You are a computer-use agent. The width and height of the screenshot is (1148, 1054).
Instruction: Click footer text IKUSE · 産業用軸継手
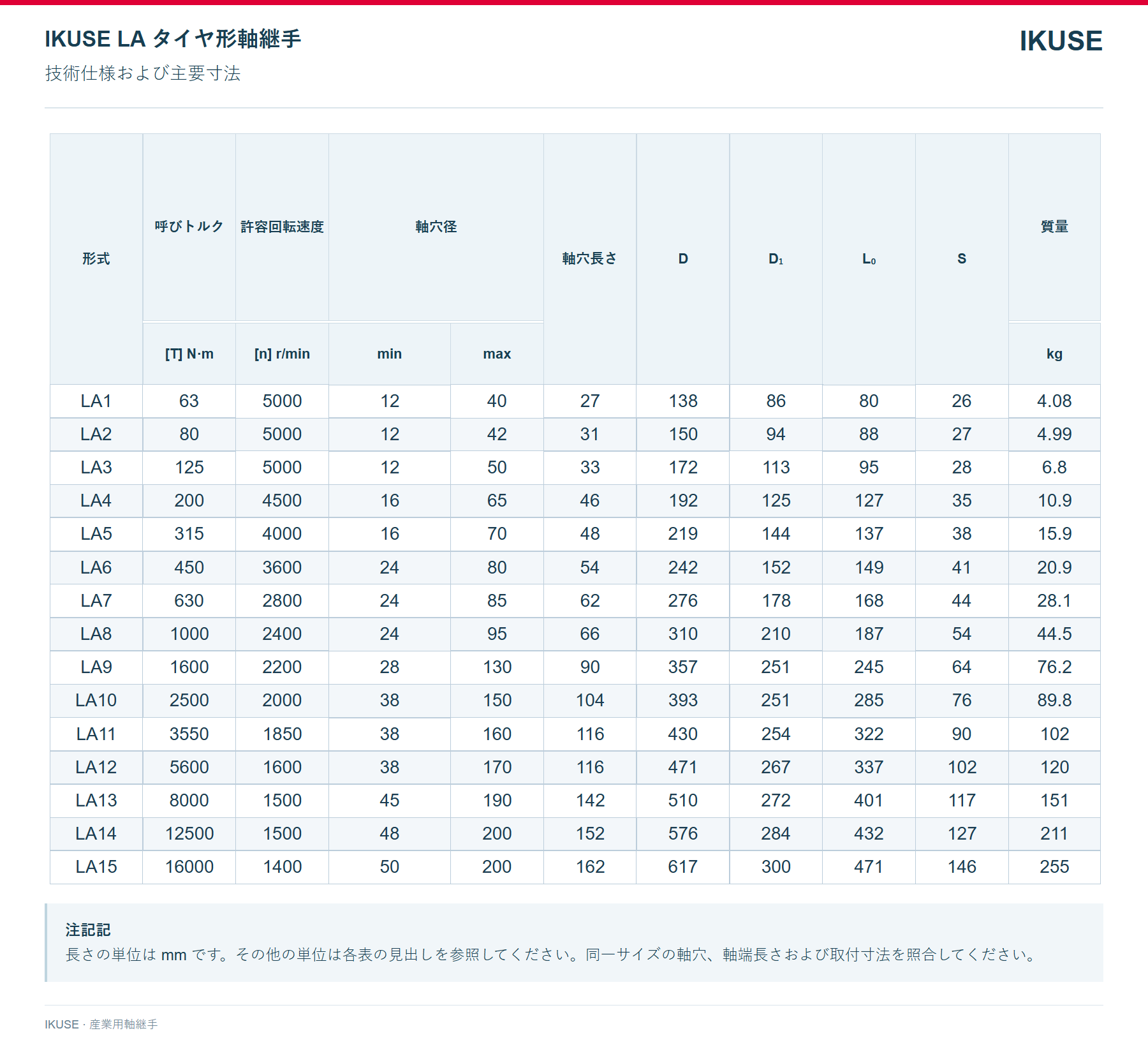(x=101, y=1024)
